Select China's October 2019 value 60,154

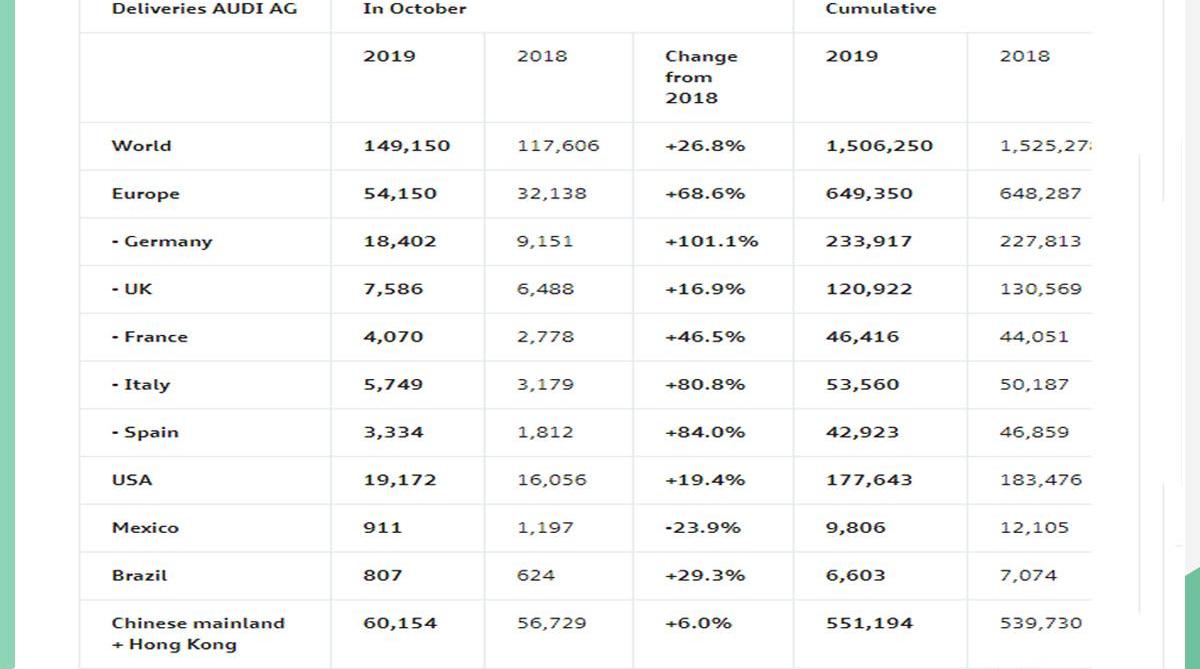(x=400, y=623)
